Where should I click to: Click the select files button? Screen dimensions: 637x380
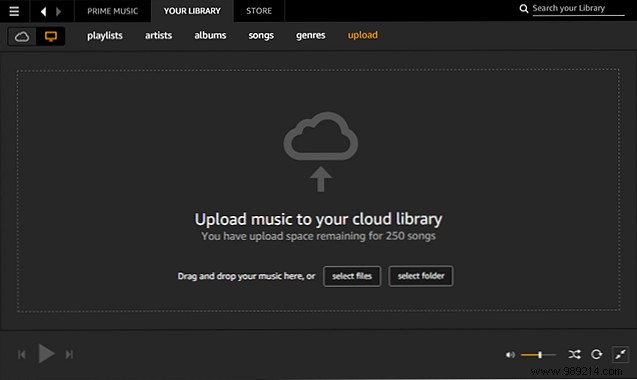coord(352,276)
